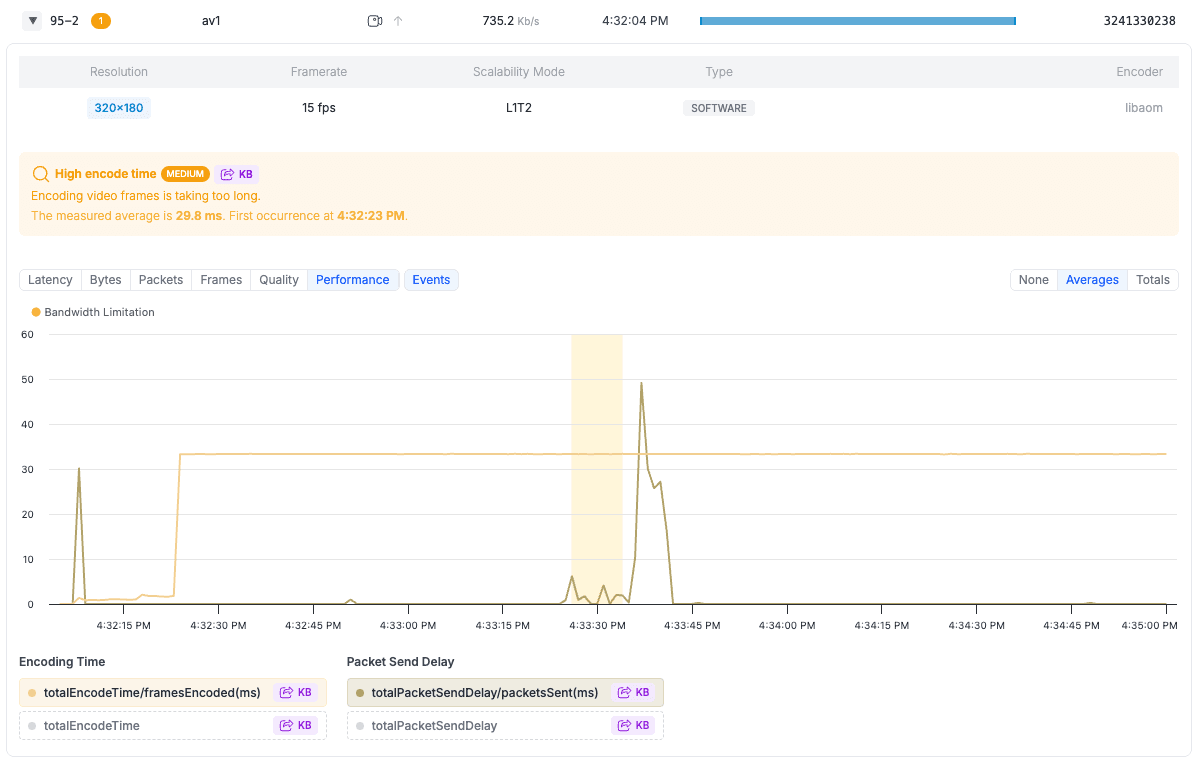Click the upward arrow outbound icon
Screen dimensions: 1199x764
click(398, 21)
